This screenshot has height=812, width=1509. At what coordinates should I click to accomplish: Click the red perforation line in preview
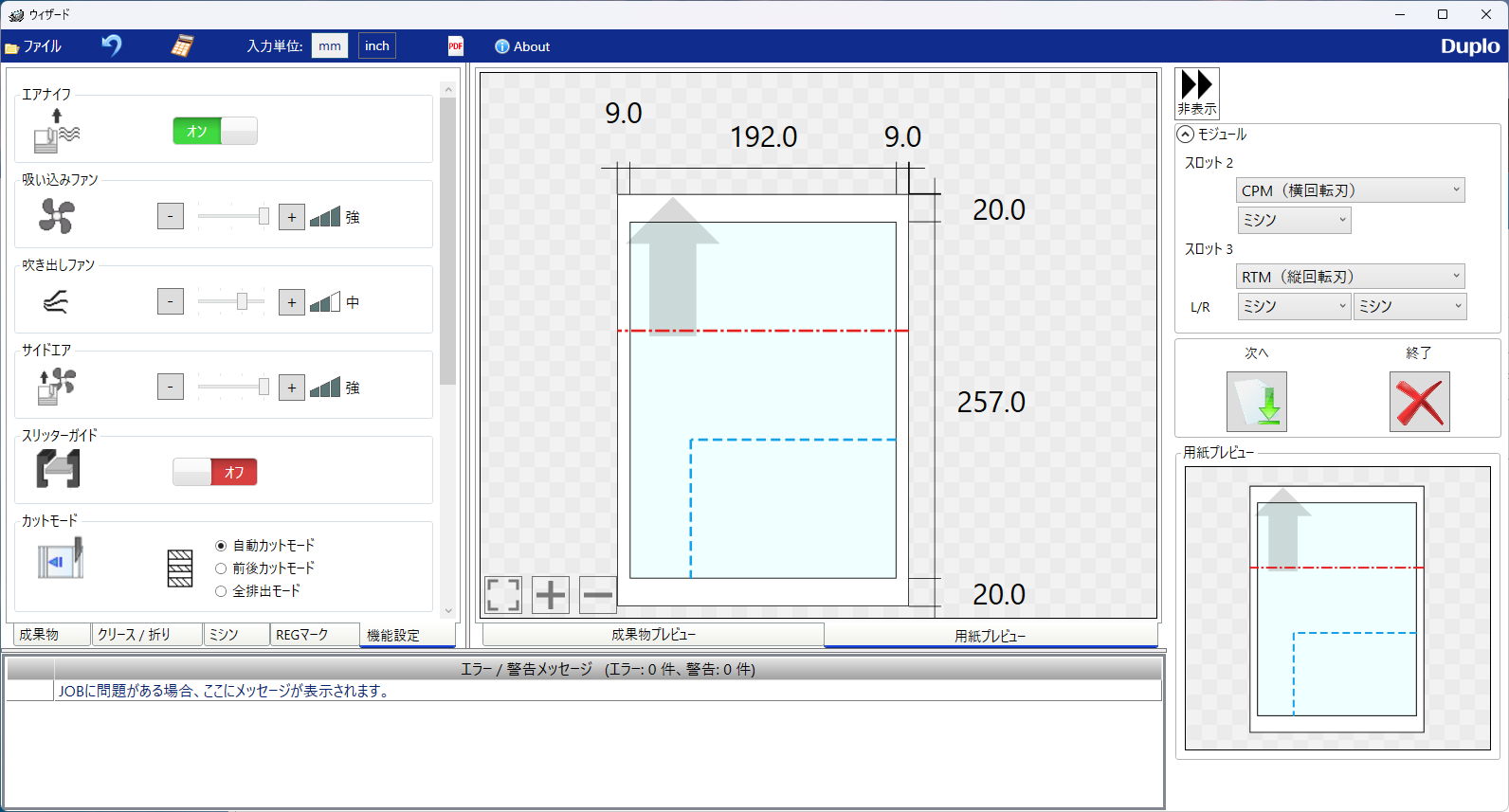pos(763,331)
